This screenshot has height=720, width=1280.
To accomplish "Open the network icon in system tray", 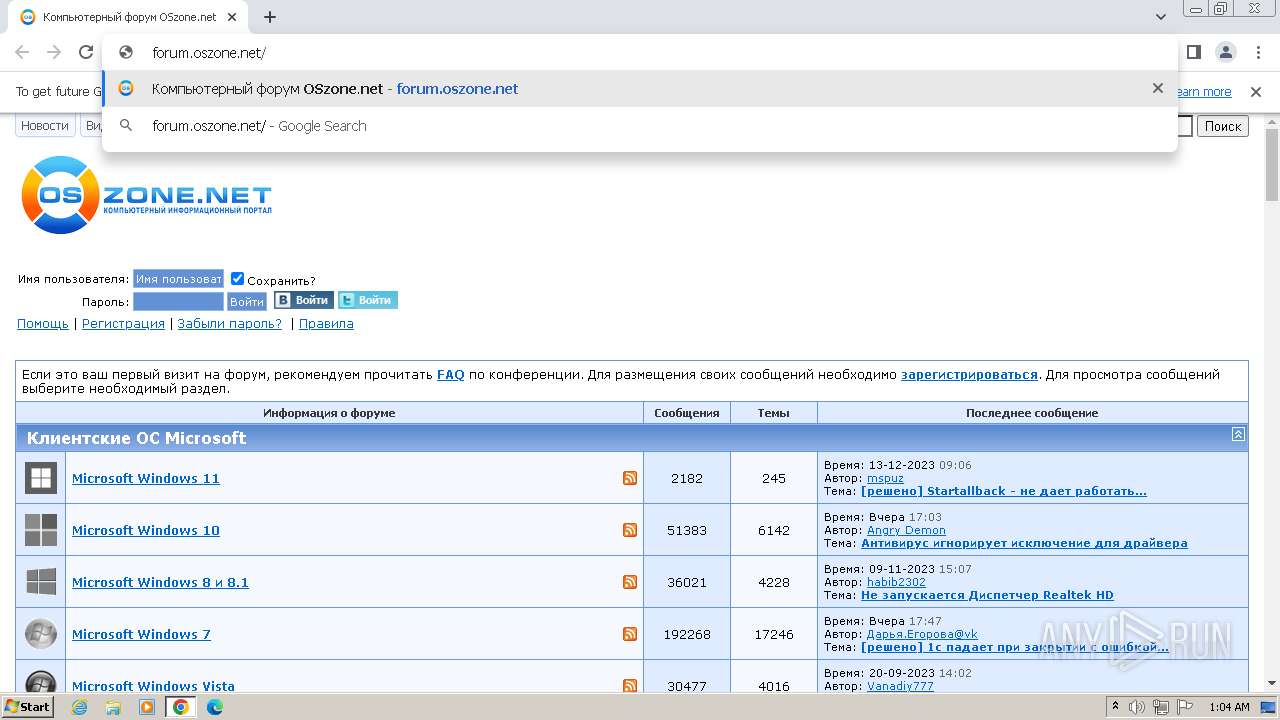I will pyautogui.click(x=1161, y=707).
